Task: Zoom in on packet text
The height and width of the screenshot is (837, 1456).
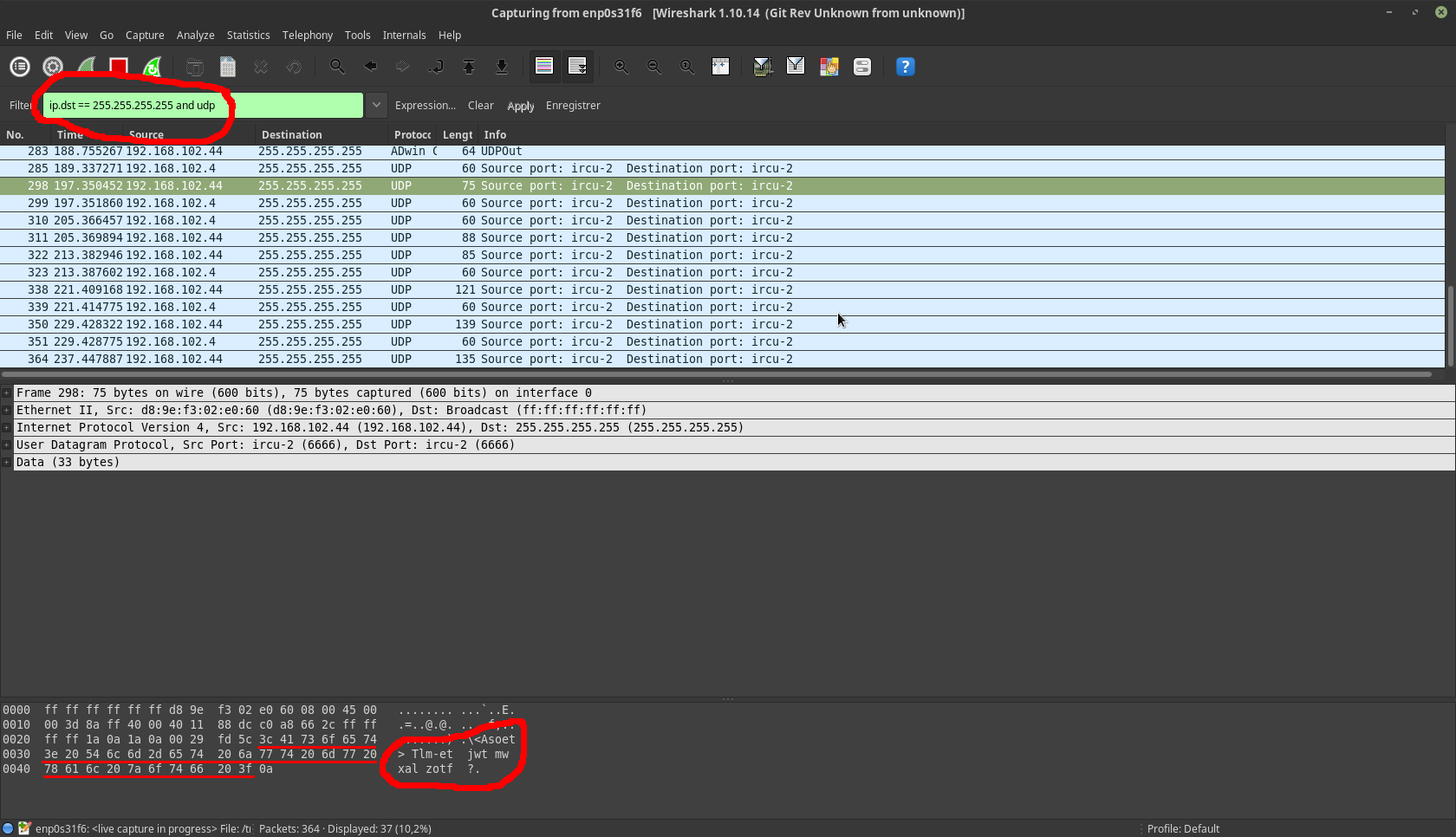Action: pos(621,67)
